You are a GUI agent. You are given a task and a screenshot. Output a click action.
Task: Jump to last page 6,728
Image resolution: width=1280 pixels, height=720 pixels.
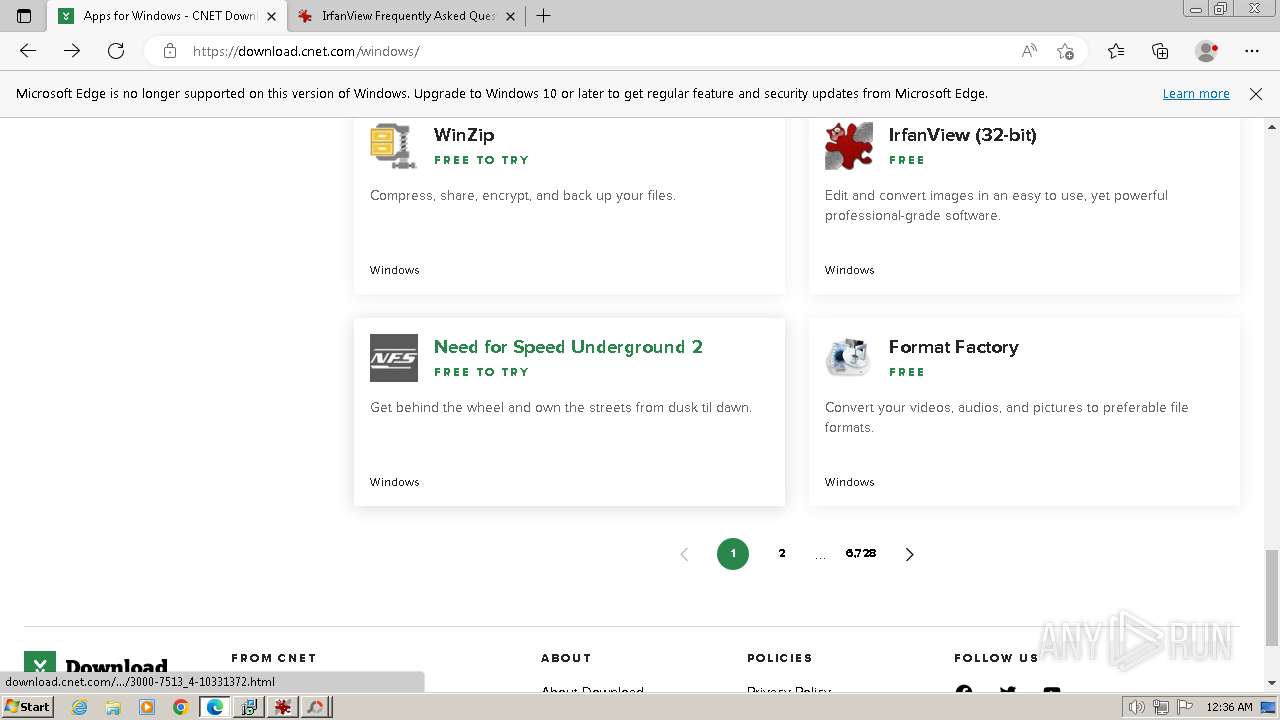click(x=860, y=554)
